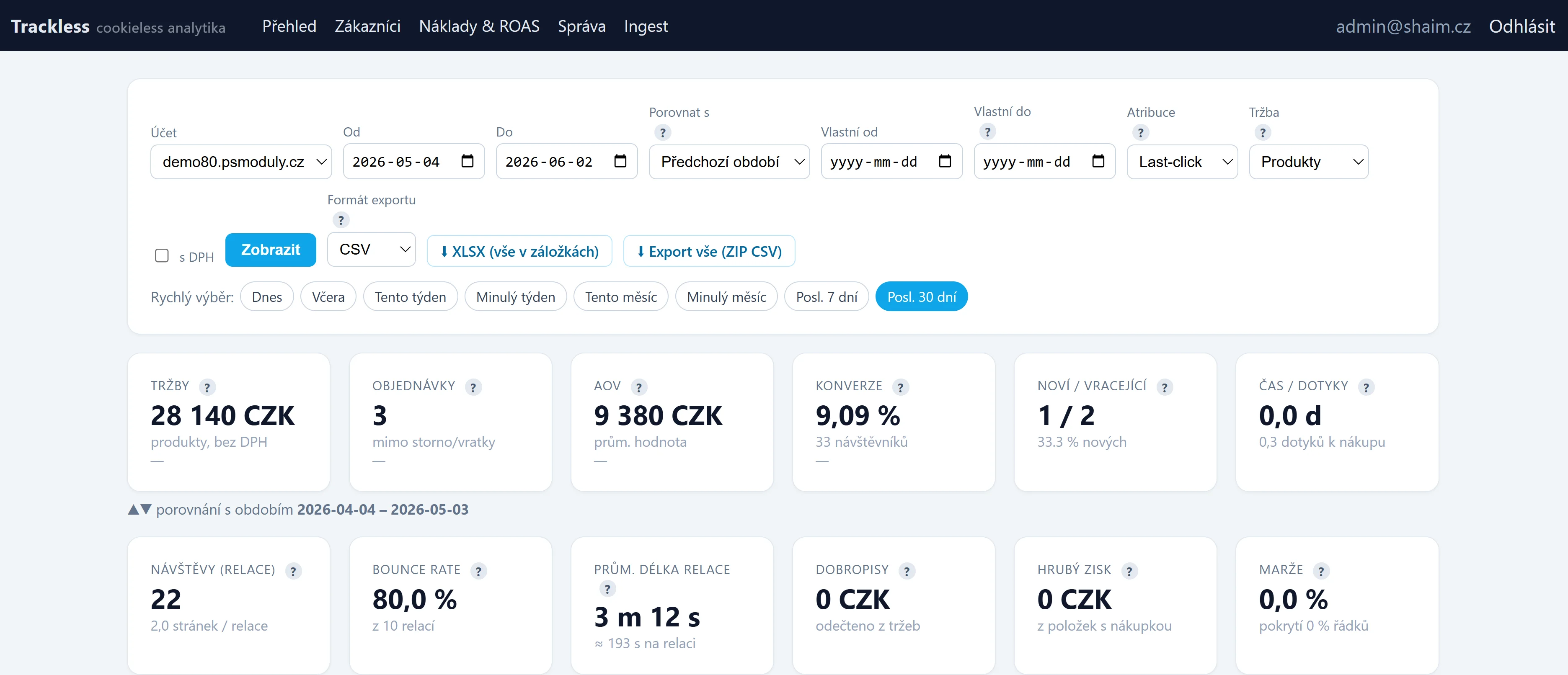Image resolution: width=1568 pixels, height=675 pixels.
Task: Select Posl. 7 dní quick range
Action: click(827, 296)
